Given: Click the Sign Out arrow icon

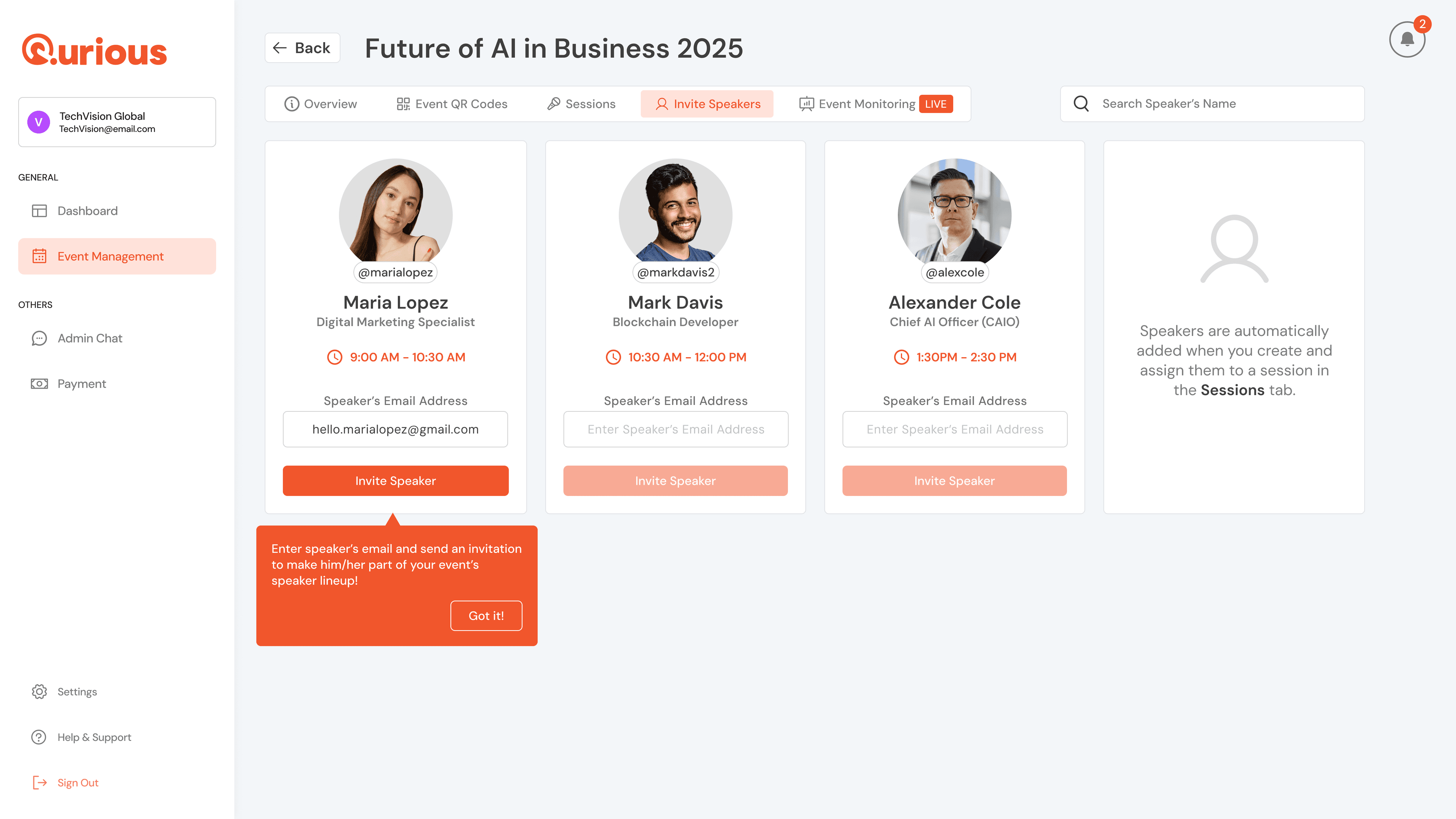Looking at the screenshot, I should tap(39, 783).
